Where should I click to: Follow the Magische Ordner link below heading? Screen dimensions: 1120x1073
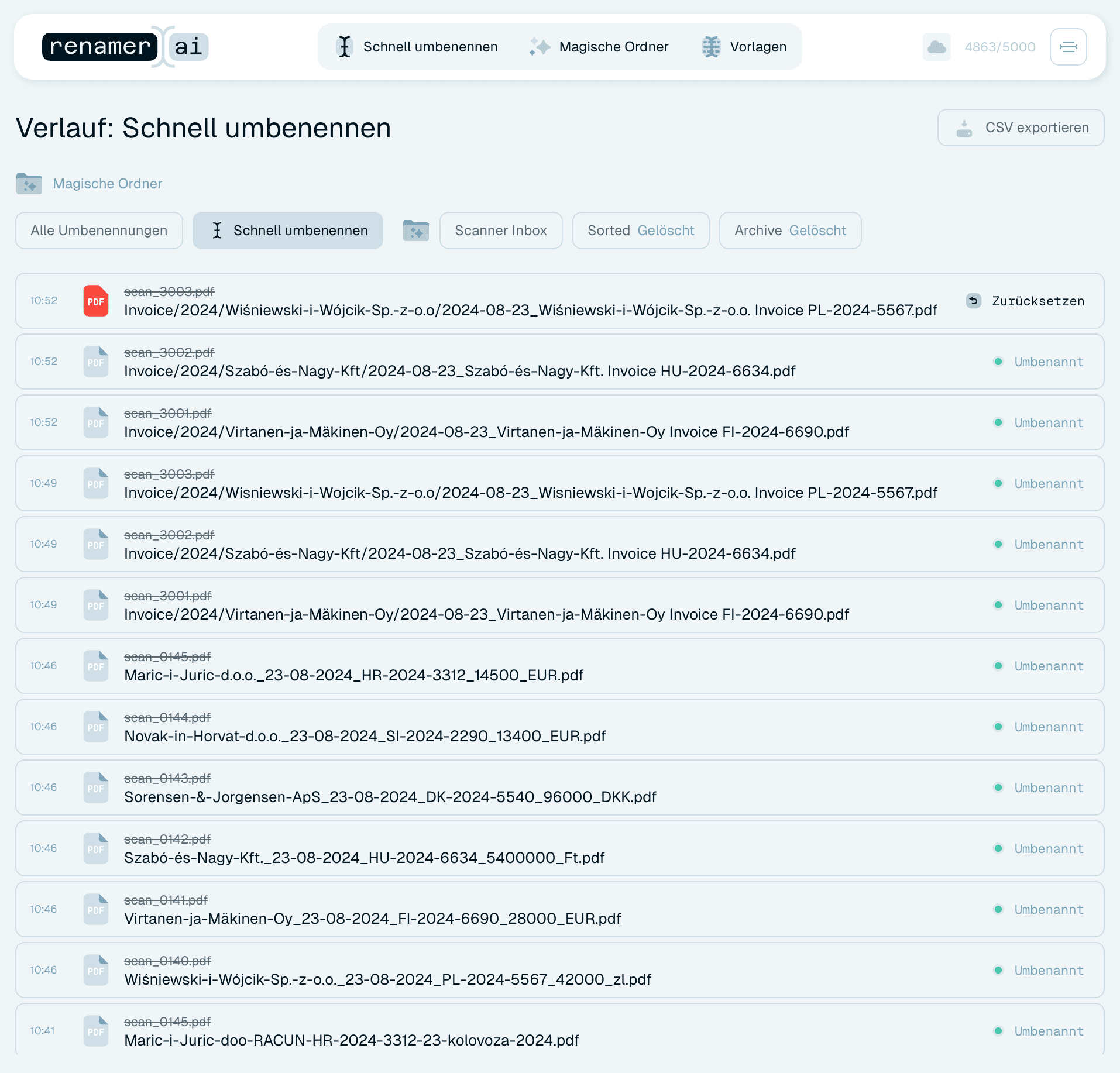[107, 184]
